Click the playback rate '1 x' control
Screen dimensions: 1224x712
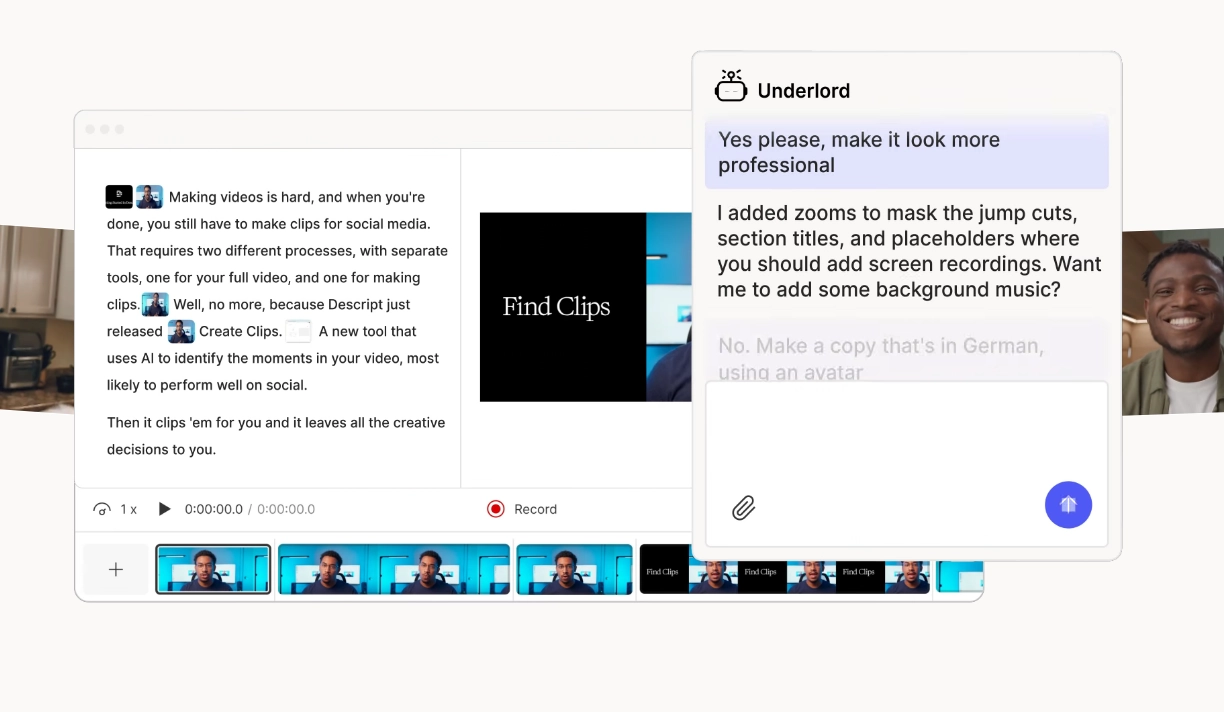point(128,509)
